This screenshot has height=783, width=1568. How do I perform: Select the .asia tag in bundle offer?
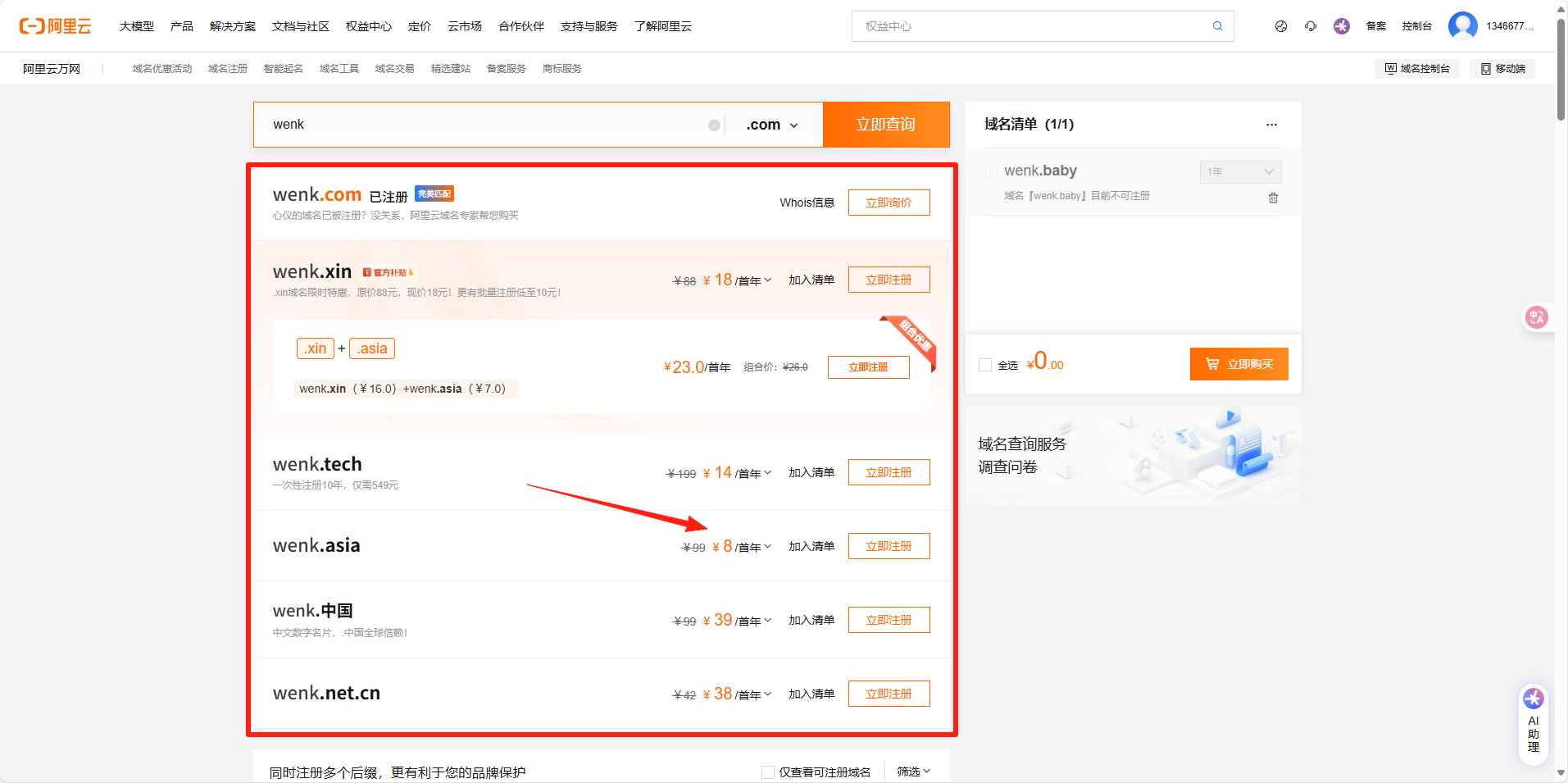(372, 348)
